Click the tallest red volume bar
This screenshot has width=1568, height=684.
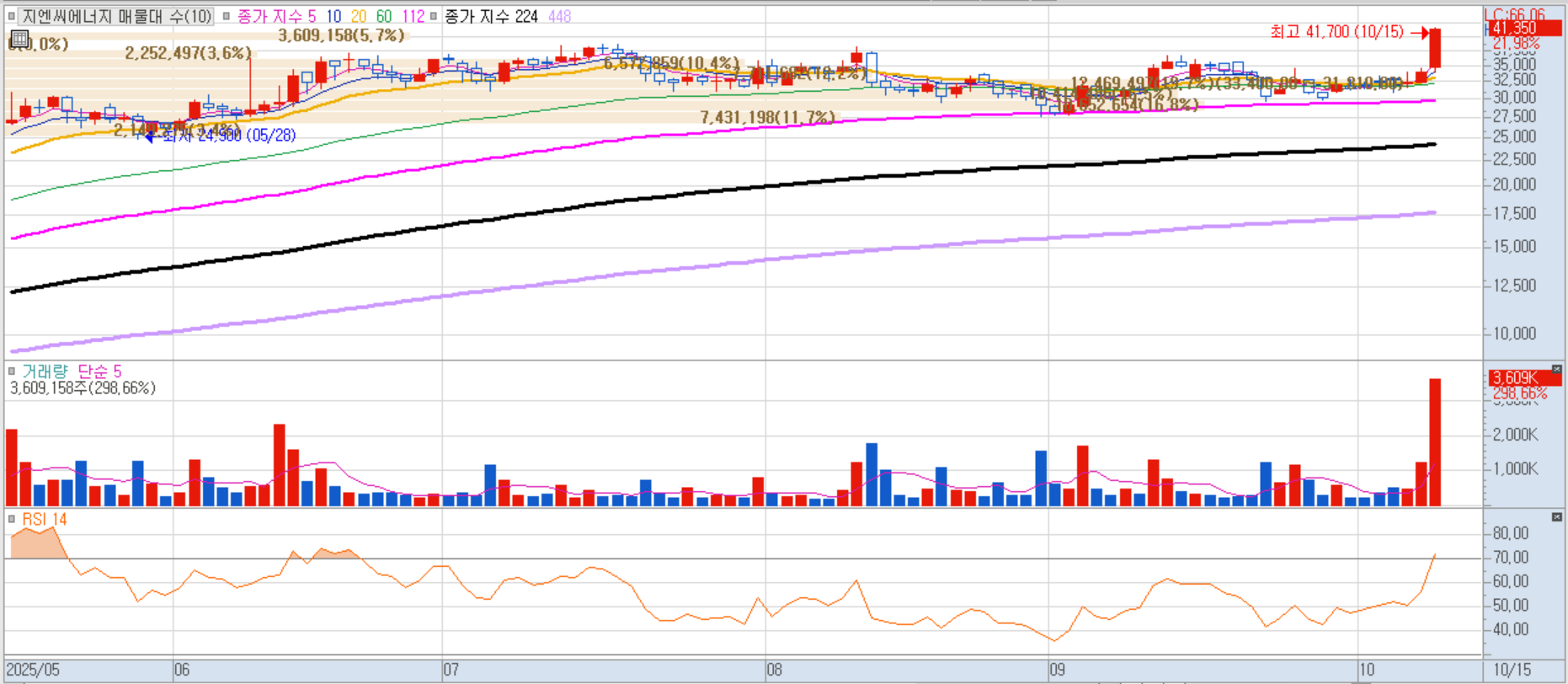[x=1435, y=442]
